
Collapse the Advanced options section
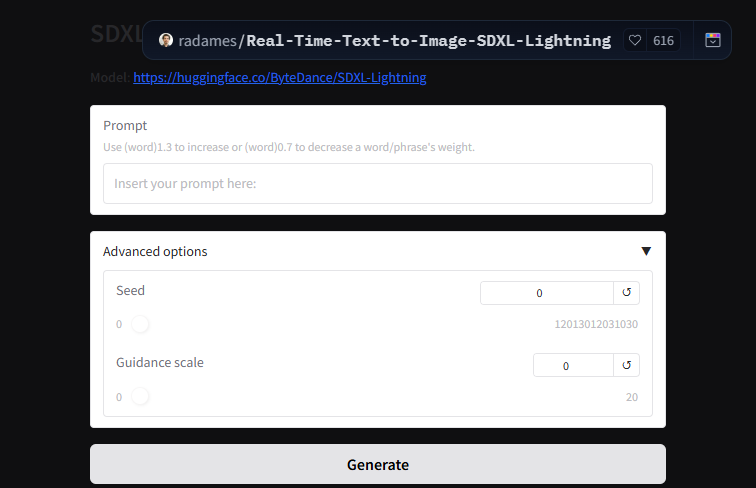646,251
